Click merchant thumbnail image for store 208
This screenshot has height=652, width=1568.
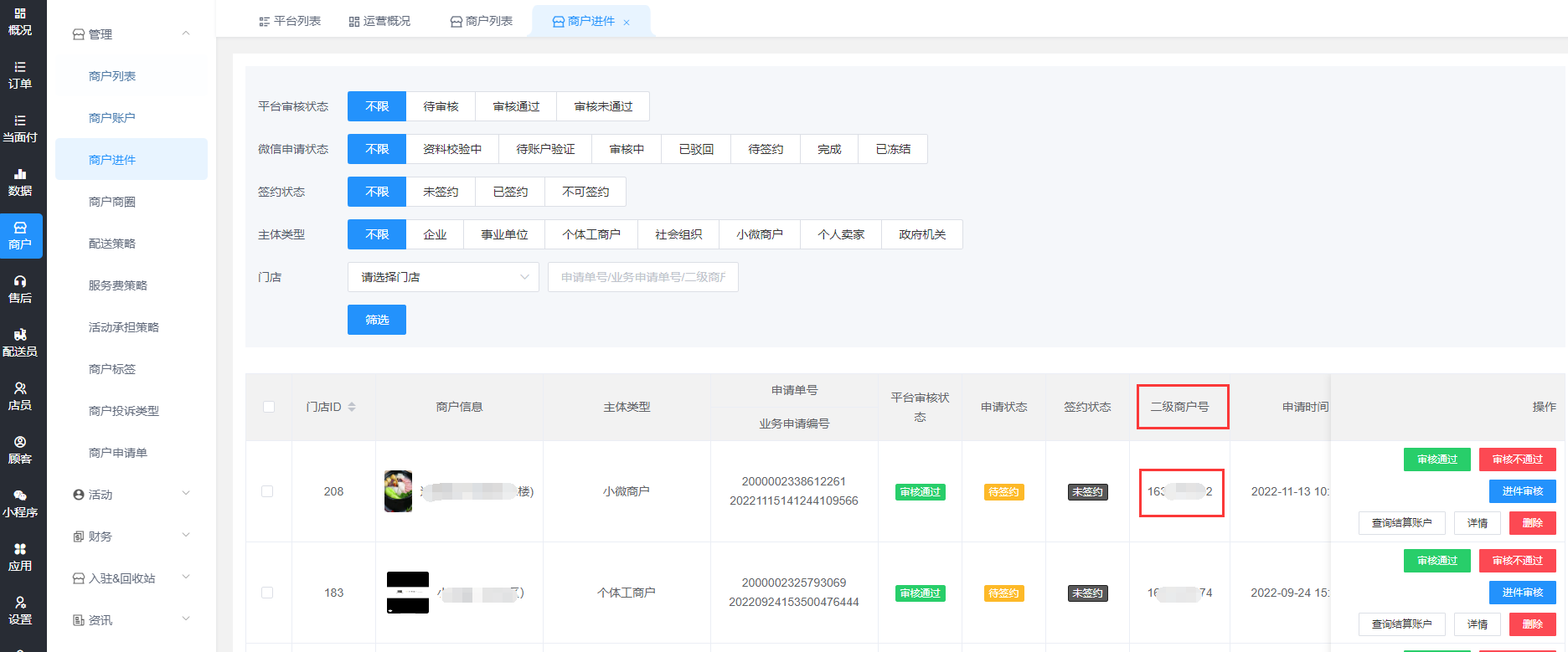coord(398,491)
